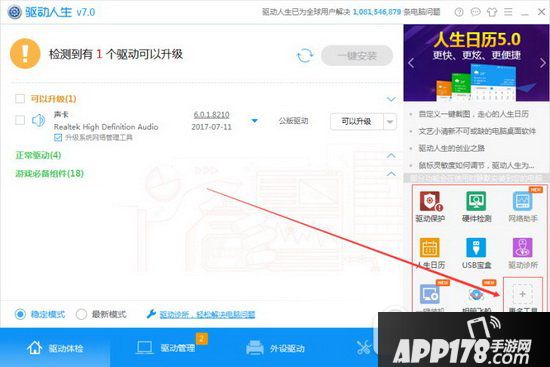Click the 公版驱动 label
The image size is (550, 367).
click(x=293, y=121)
